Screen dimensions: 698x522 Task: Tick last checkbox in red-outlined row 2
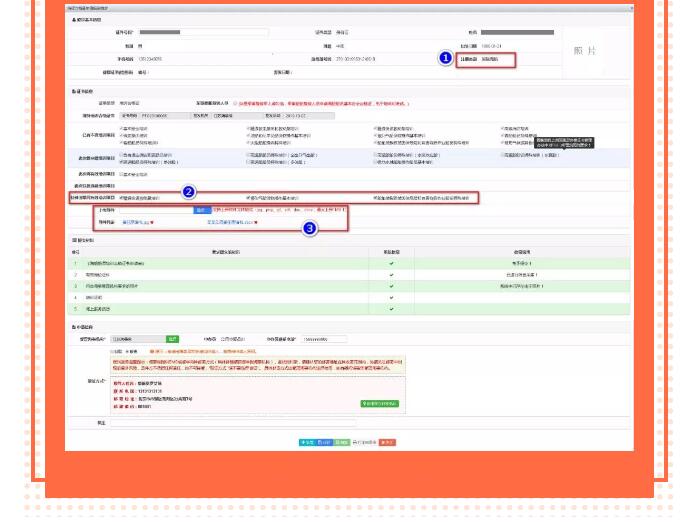point(373,198)
